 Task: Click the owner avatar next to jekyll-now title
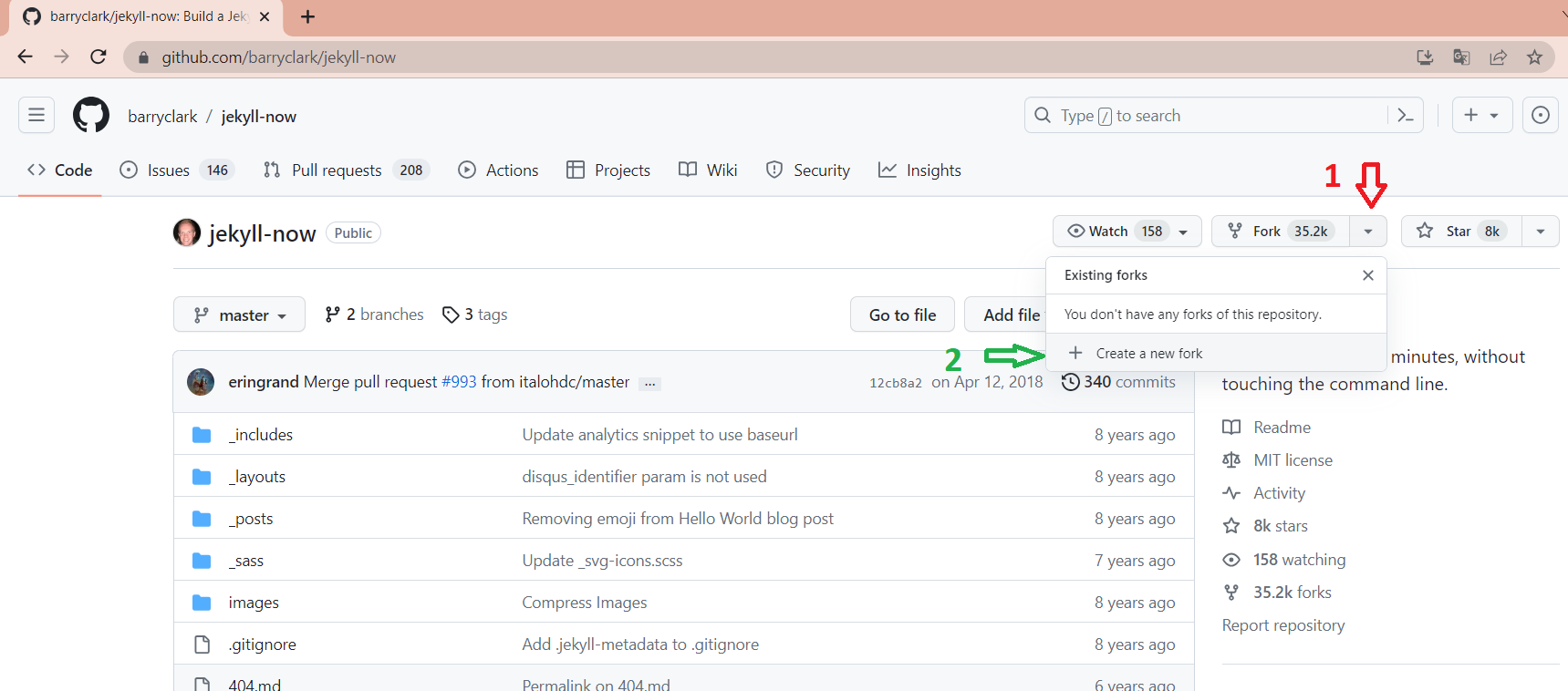[187, 232]
